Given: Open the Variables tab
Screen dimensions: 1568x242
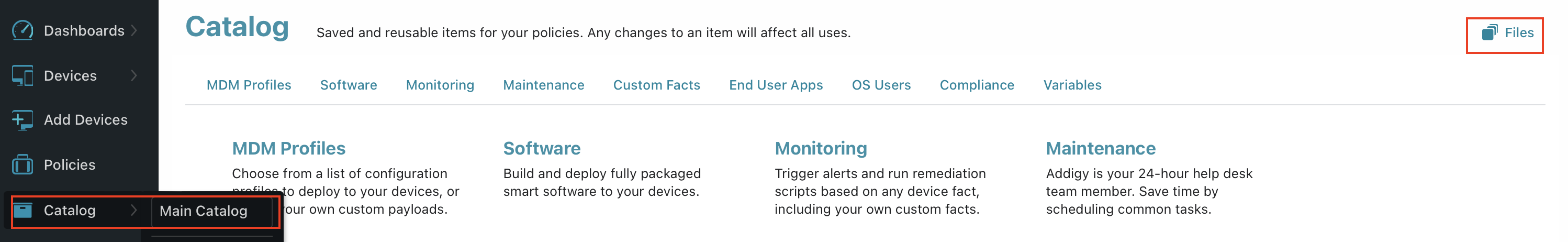Looking at the screenshot, I should [x=1072, y=85].
